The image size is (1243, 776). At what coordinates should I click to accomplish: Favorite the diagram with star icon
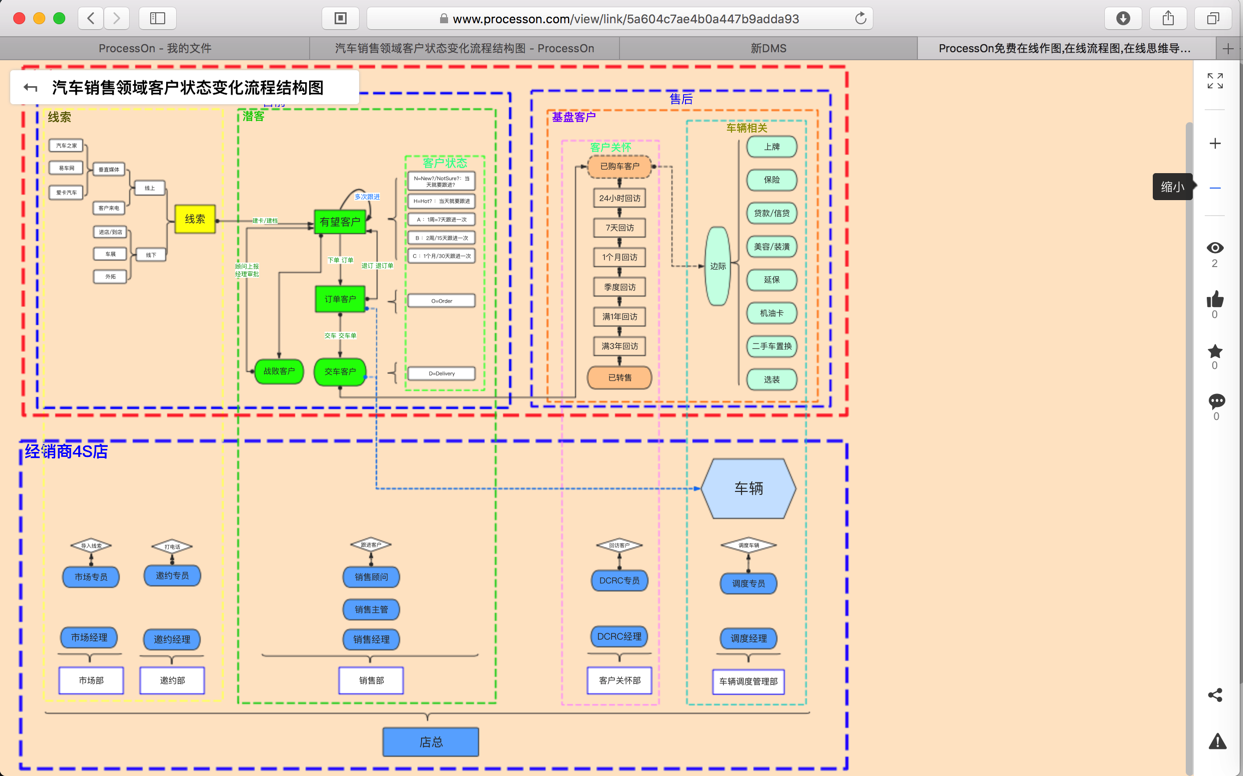1215,351
